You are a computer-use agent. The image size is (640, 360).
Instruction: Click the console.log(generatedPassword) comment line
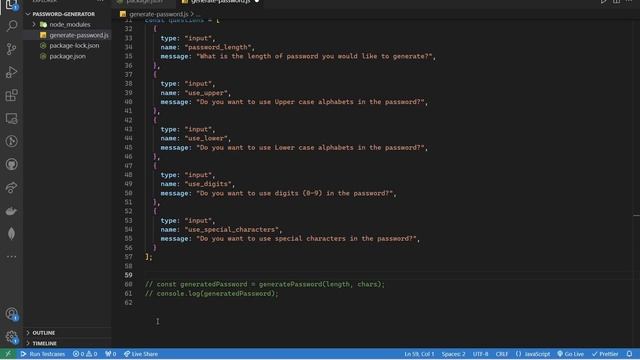point(212,293)
